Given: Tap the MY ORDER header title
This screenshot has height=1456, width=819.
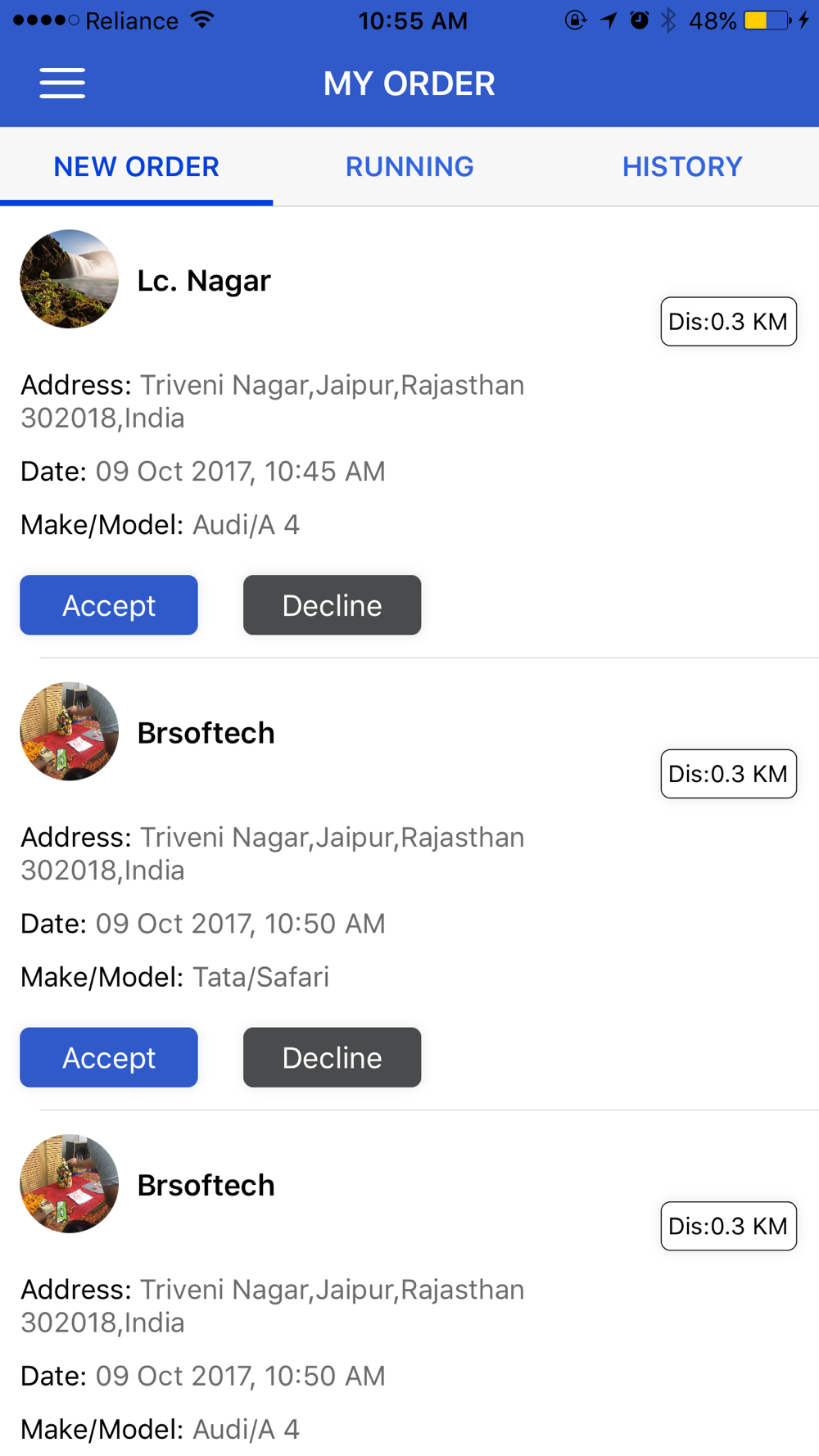Looking at the screenshot, I should pyautogui.click(x=409, y=84).
